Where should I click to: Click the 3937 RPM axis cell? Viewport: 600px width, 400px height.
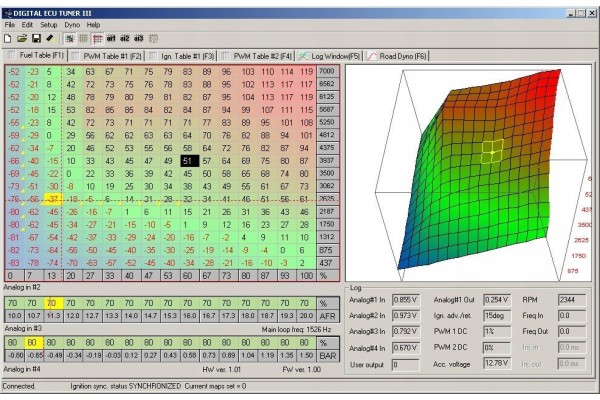[x=328, y=161]
